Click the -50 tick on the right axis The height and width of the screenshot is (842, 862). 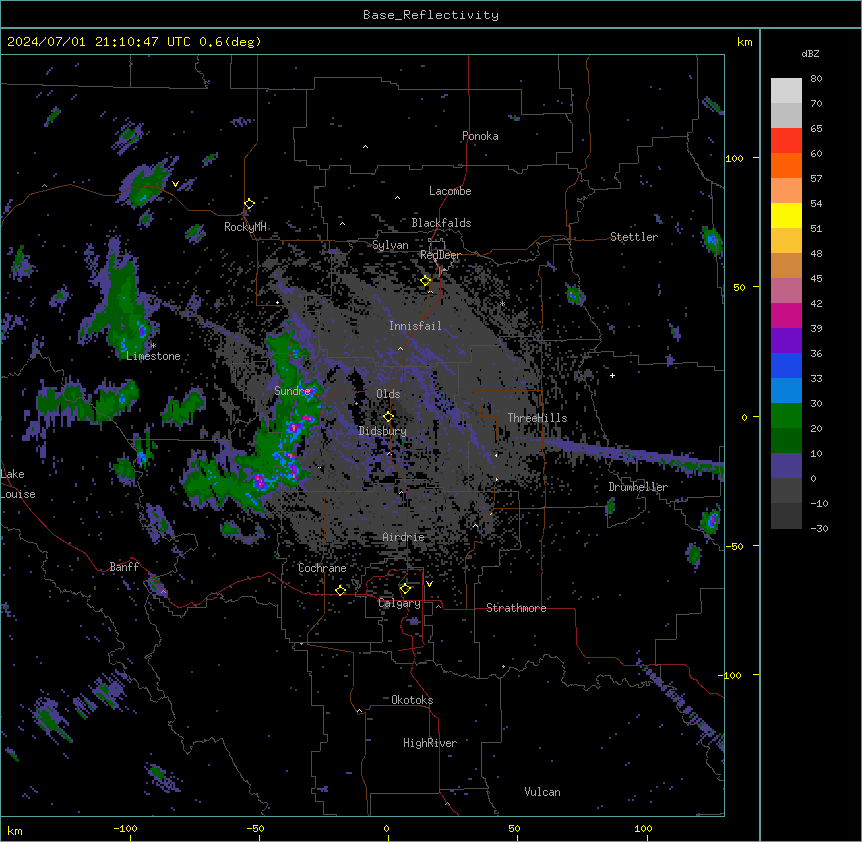click(x=734, y=546)
